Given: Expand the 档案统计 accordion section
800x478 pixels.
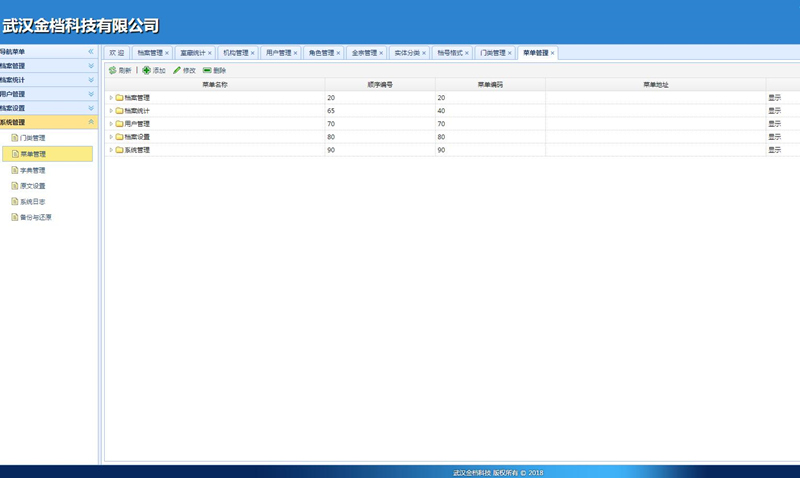Looking at the screenshot, I should 90,80.
